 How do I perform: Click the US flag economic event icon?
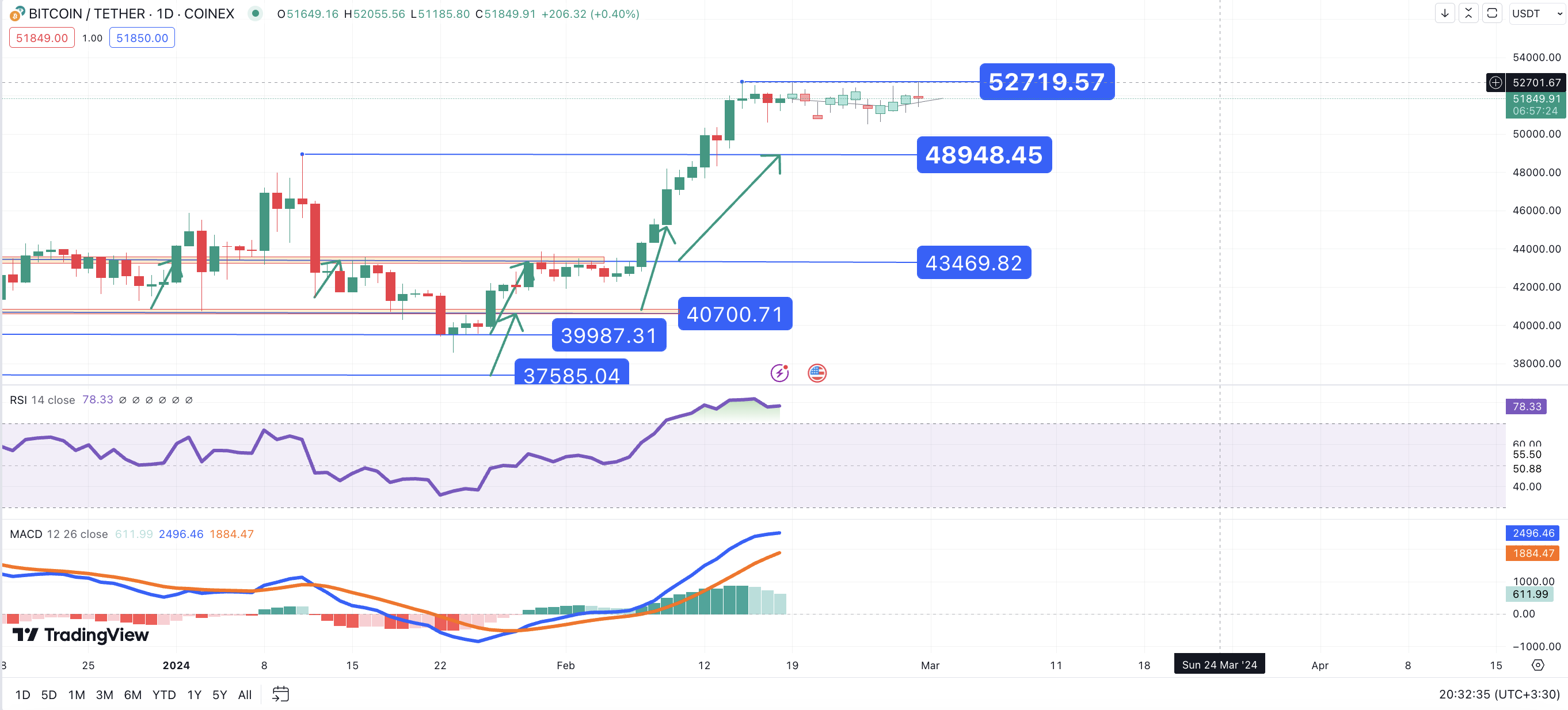point(817,372)
